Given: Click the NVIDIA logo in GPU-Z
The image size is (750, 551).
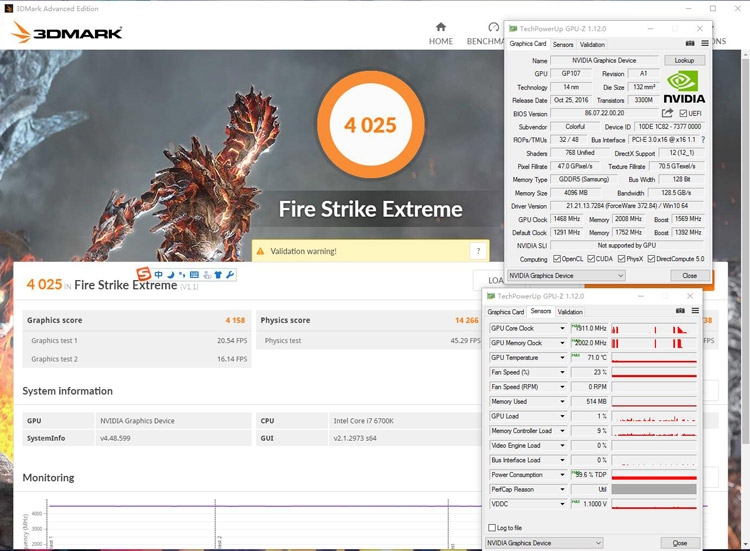Looking at the screenshot, I should (684, 87).
